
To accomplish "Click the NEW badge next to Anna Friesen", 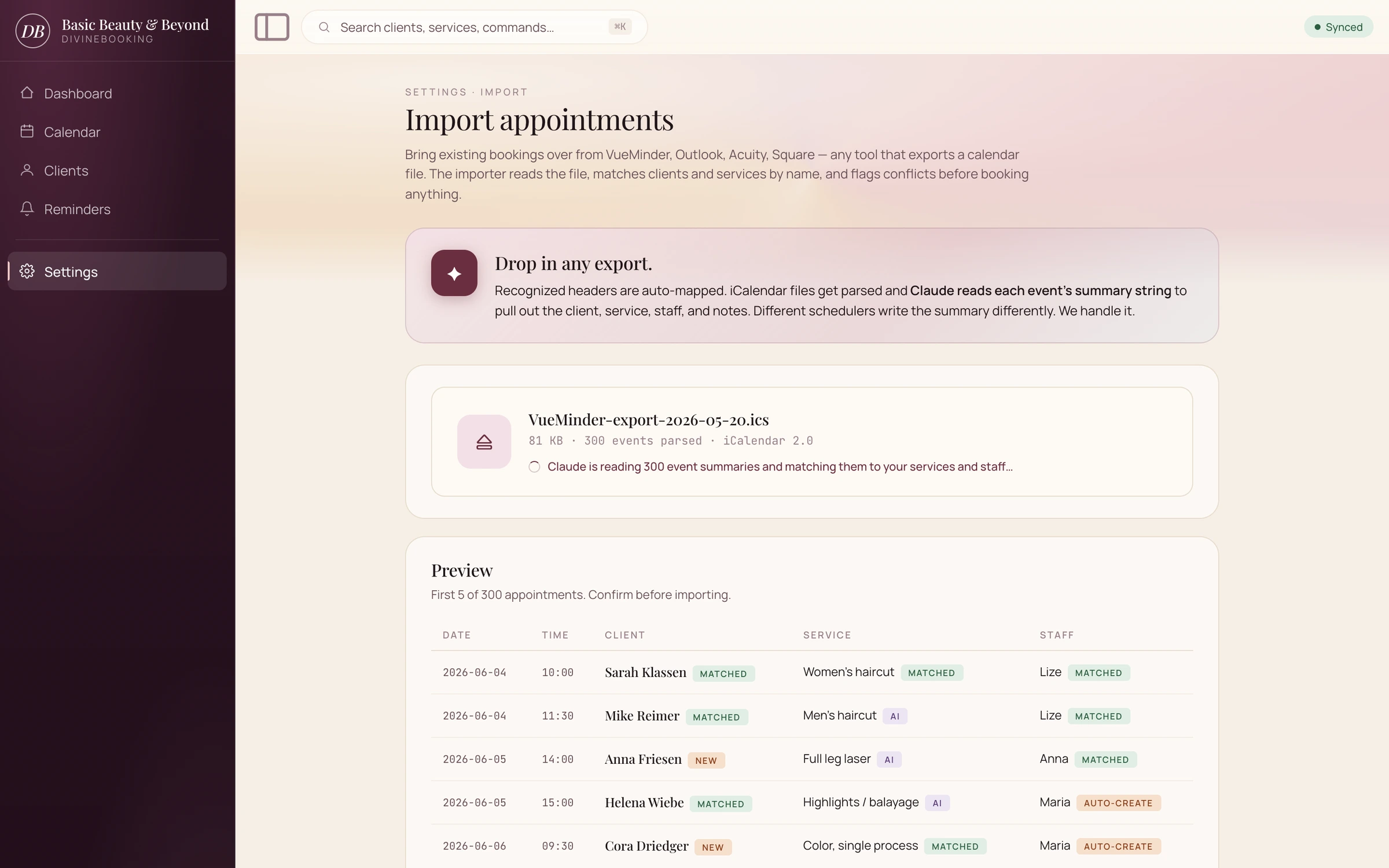I will pyautogui.click(x=706, y=760).
